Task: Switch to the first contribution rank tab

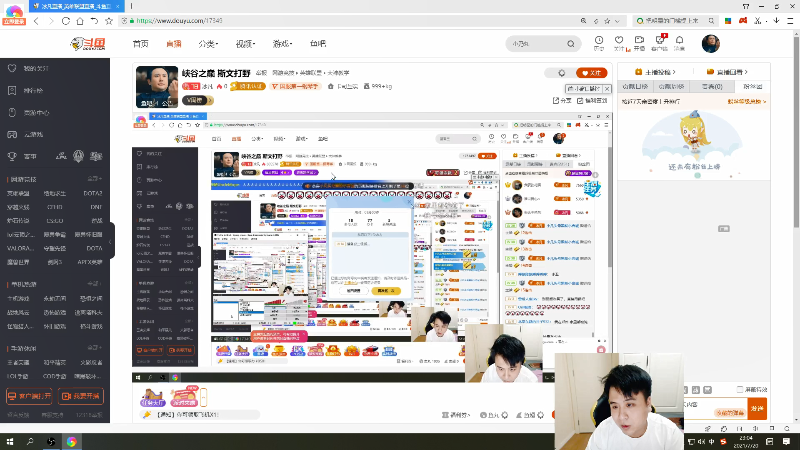Action: pyautogui.click(x=635, y=87)
